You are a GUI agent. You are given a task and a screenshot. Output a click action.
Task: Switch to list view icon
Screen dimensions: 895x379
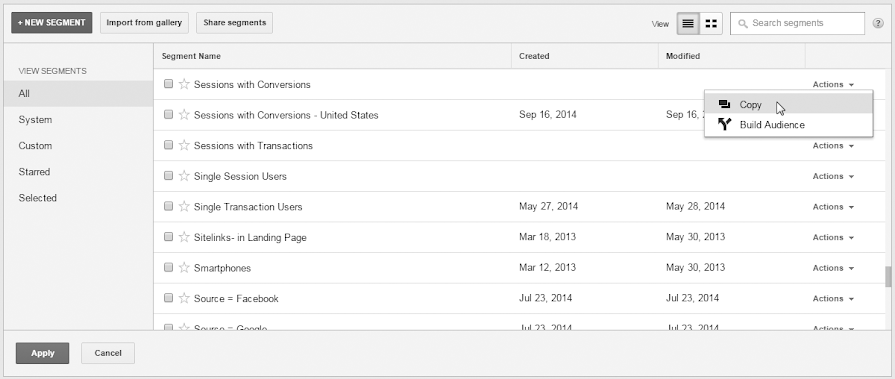688,23
